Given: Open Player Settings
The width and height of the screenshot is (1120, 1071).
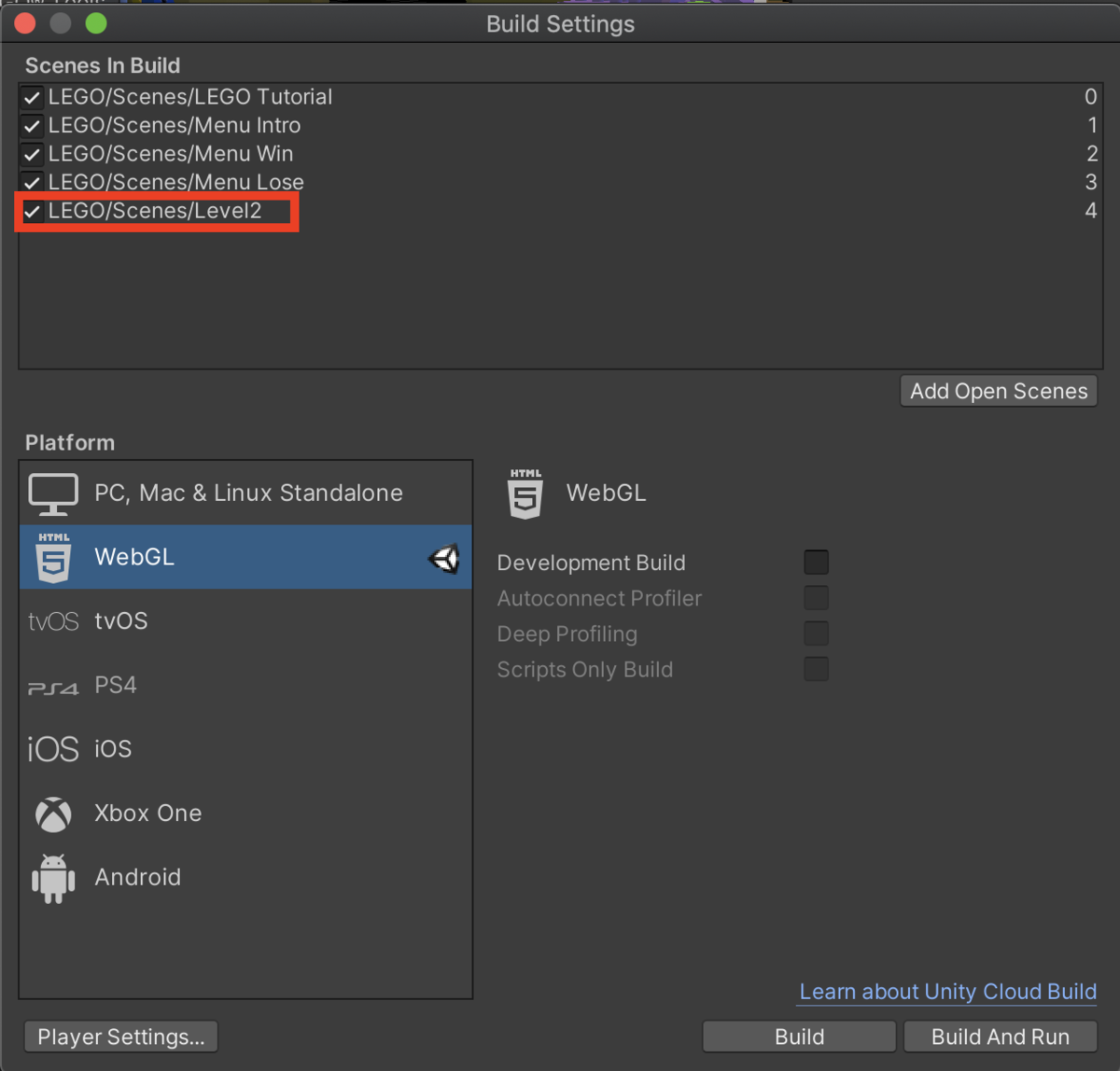Looking at the screenshot, I should click(121, 1036).
